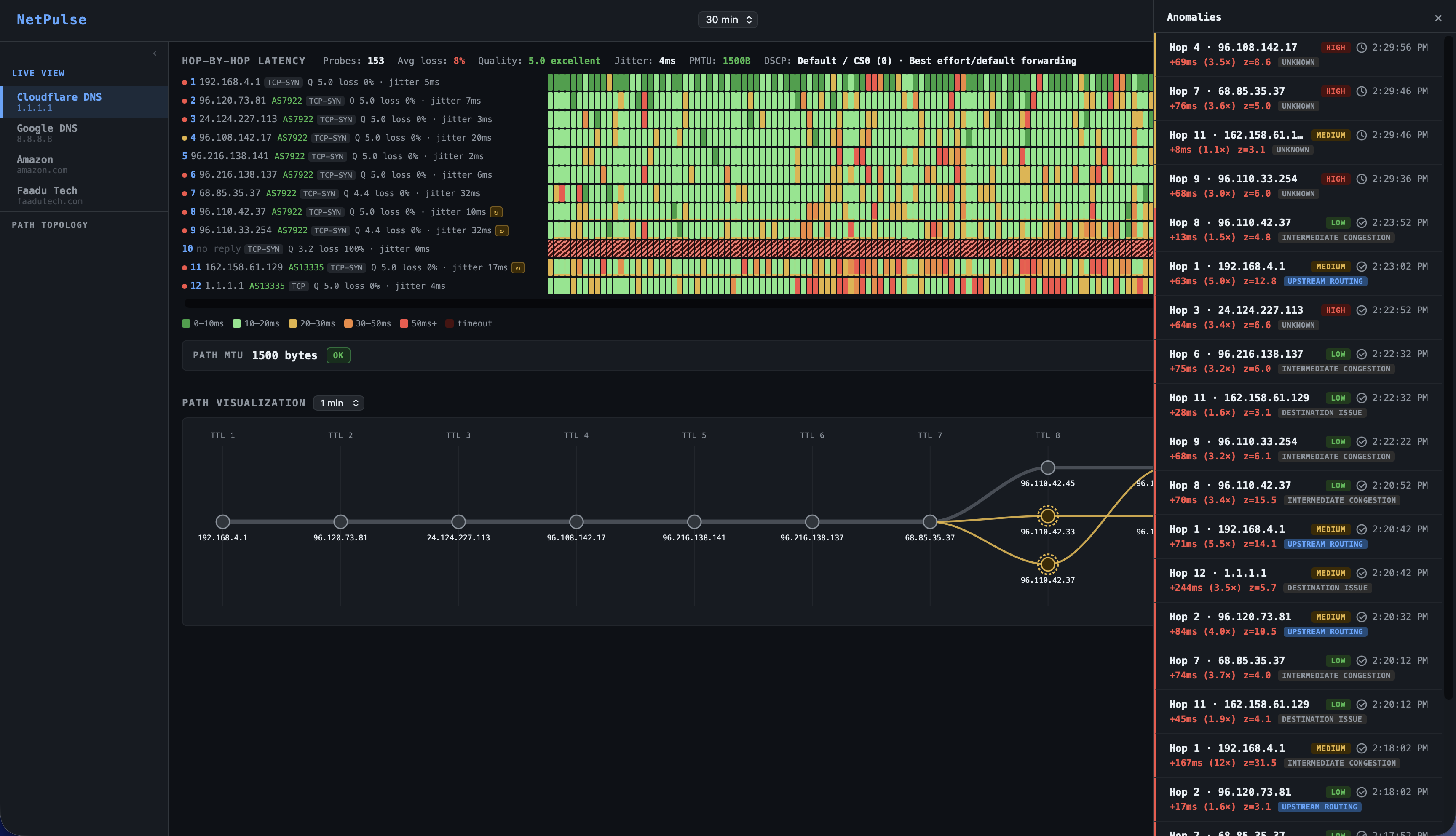The height and width of the screenshot is (836, 1456).
Task: Click clock icon on Hop 9 2:29:36 anomaly
Action: point(1361,179)
